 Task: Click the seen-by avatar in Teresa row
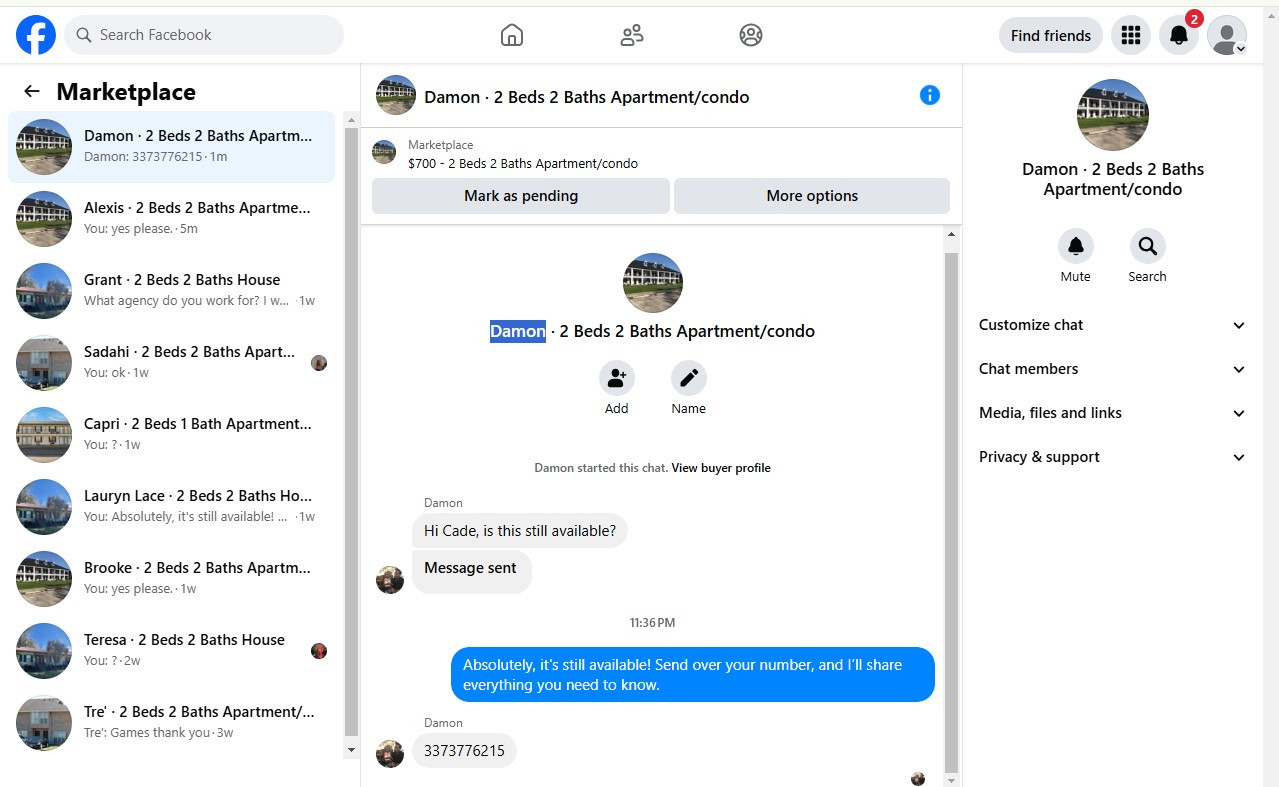[319, 651]
